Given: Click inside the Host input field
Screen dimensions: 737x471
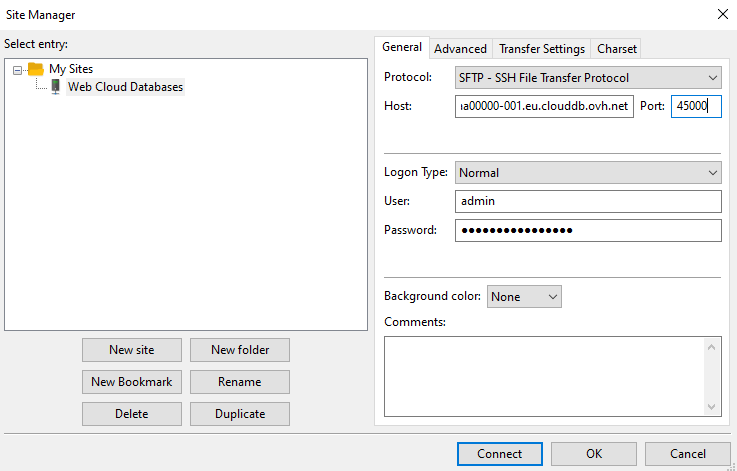Looking at the screenshot, I should click(x=544, y=107).
